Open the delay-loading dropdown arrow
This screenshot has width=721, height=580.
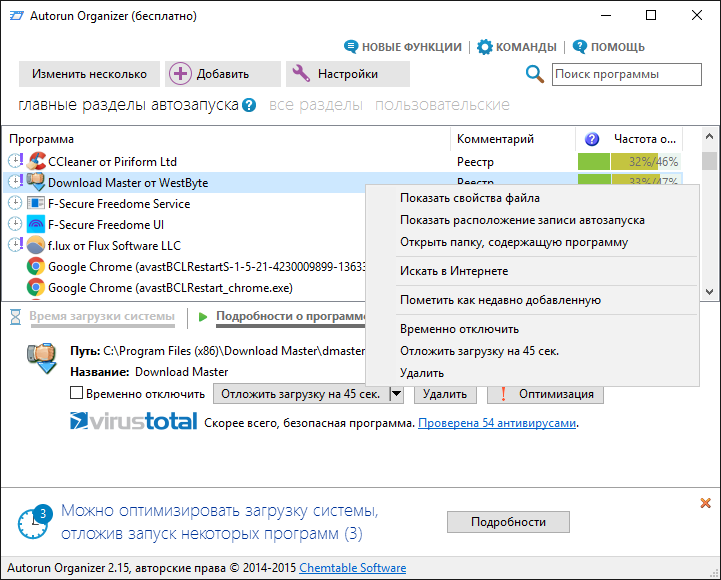(396, 394)
